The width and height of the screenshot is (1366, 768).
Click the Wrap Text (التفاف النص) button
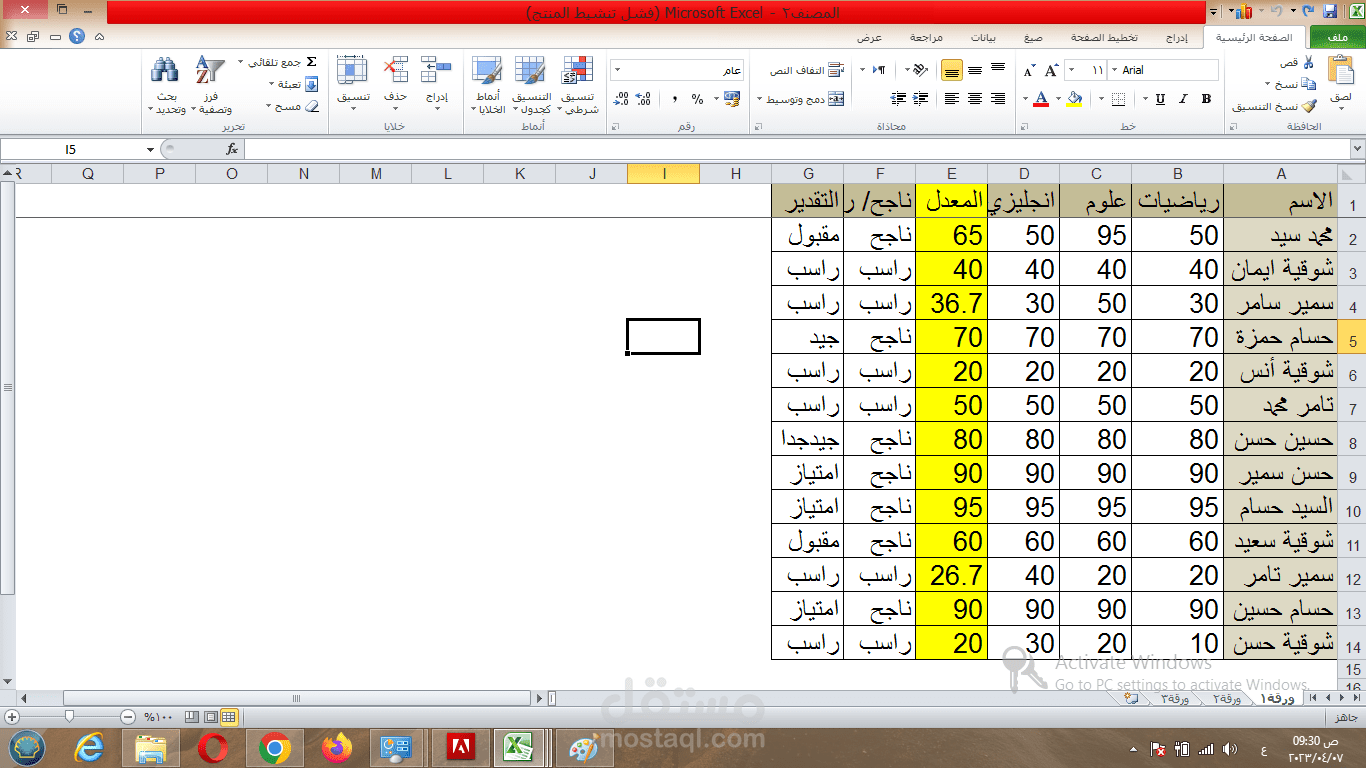(806, 71)
